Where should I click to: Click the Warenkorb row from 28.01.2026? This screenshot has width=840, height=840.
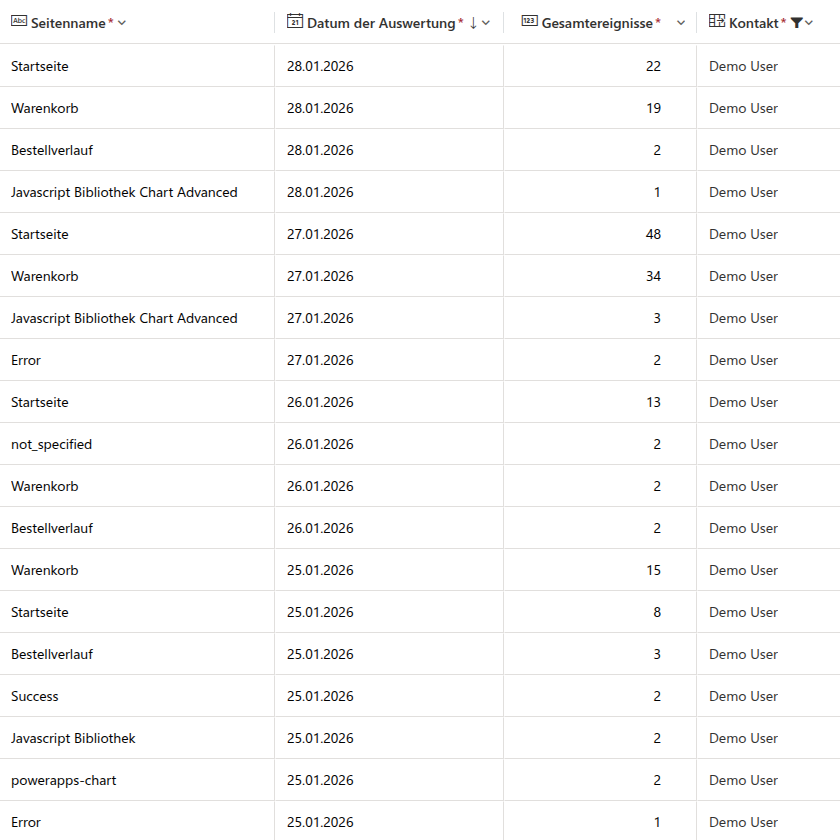point(44,108)
